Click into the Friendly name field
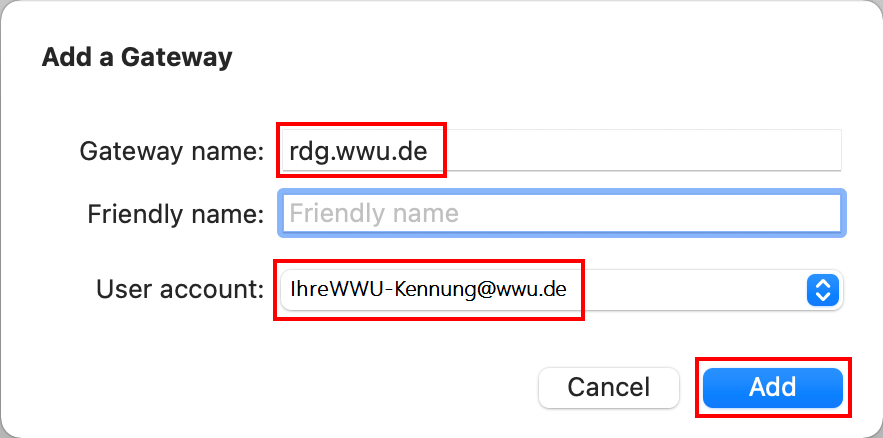The height and width of the screenshot is (438, 883). (560, 213)
